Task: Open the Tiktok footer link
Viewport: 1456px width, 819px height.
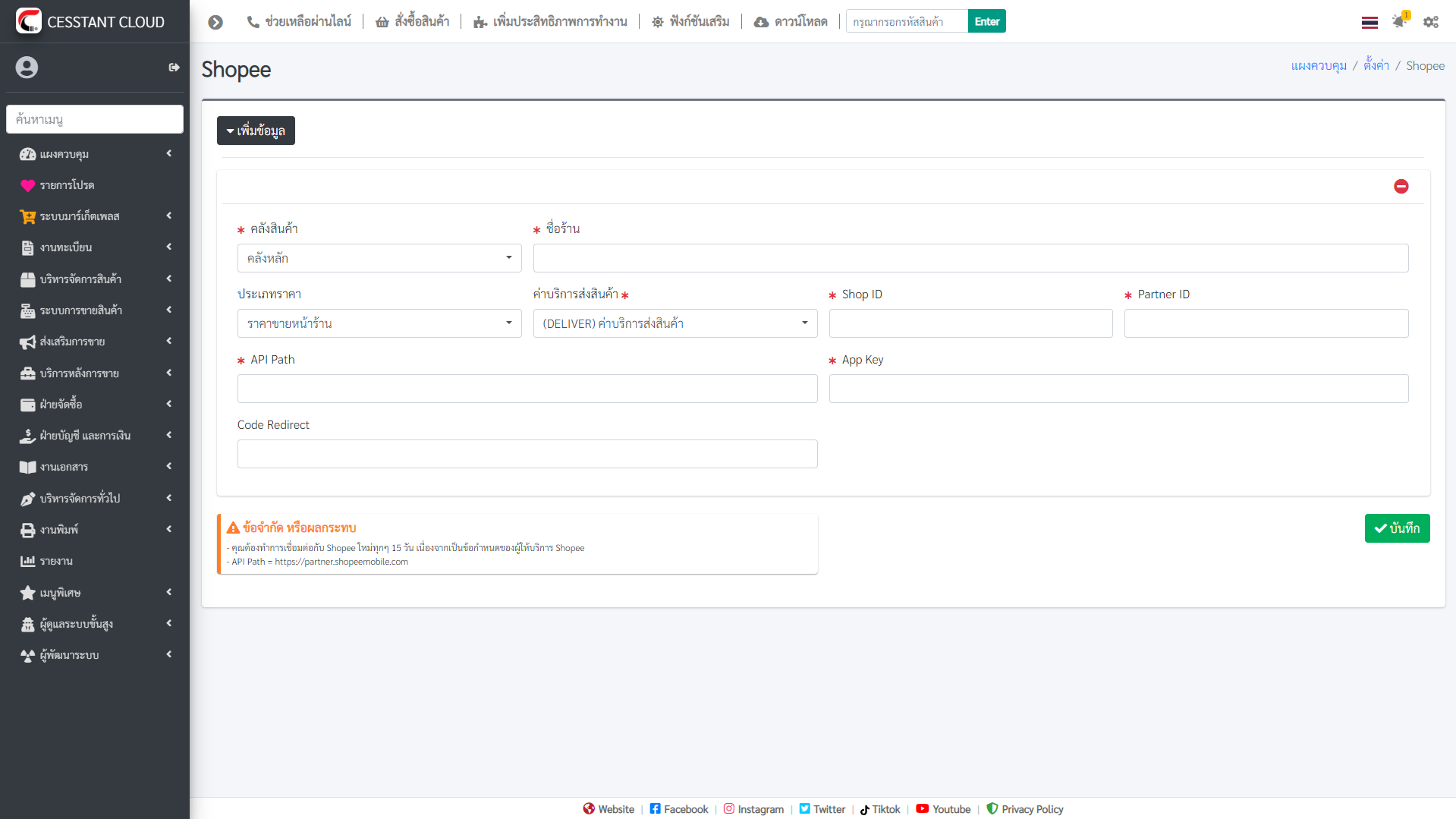Action: (x=880, y=809)
